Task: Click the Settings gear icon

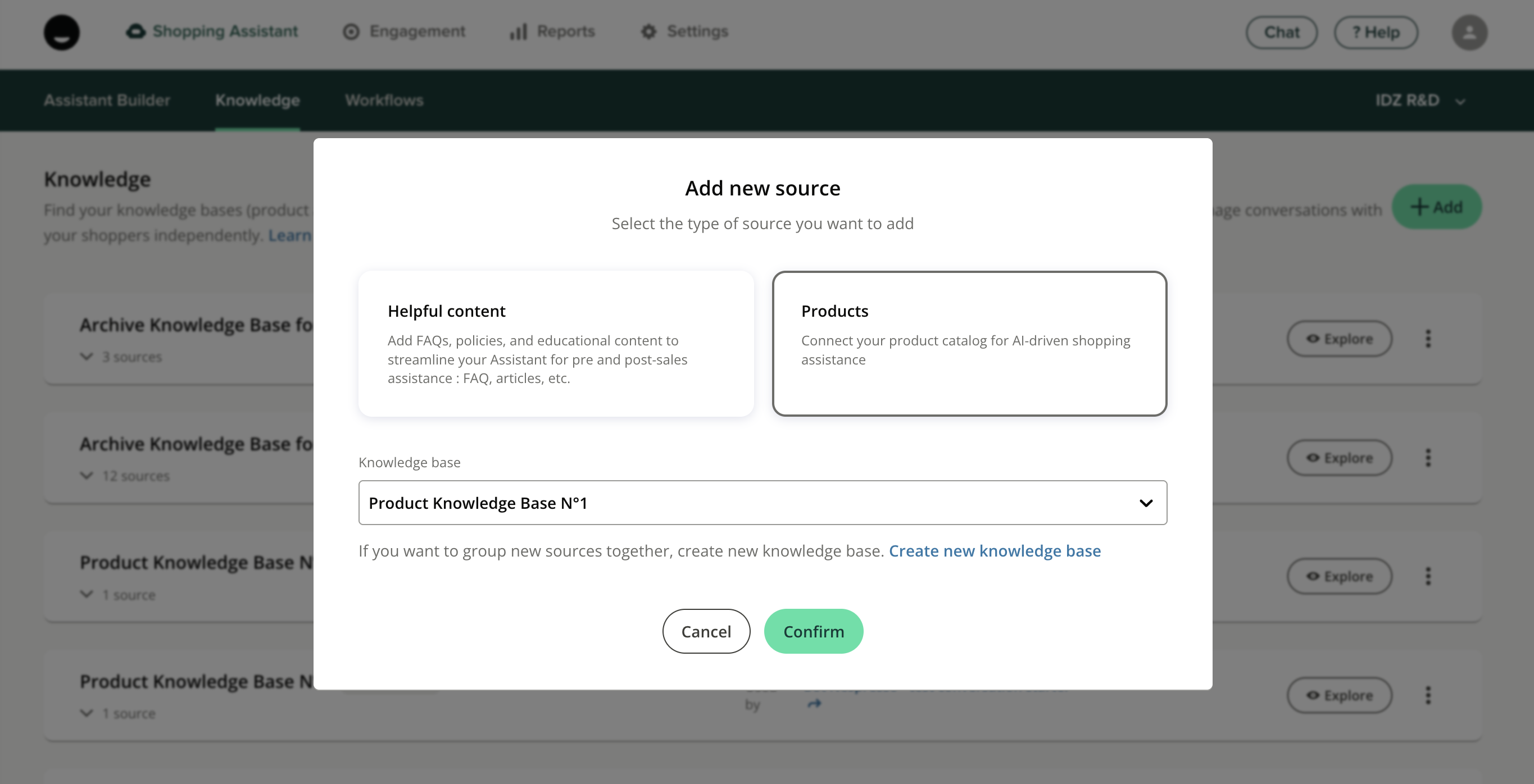Action: [x=648, y=31]
